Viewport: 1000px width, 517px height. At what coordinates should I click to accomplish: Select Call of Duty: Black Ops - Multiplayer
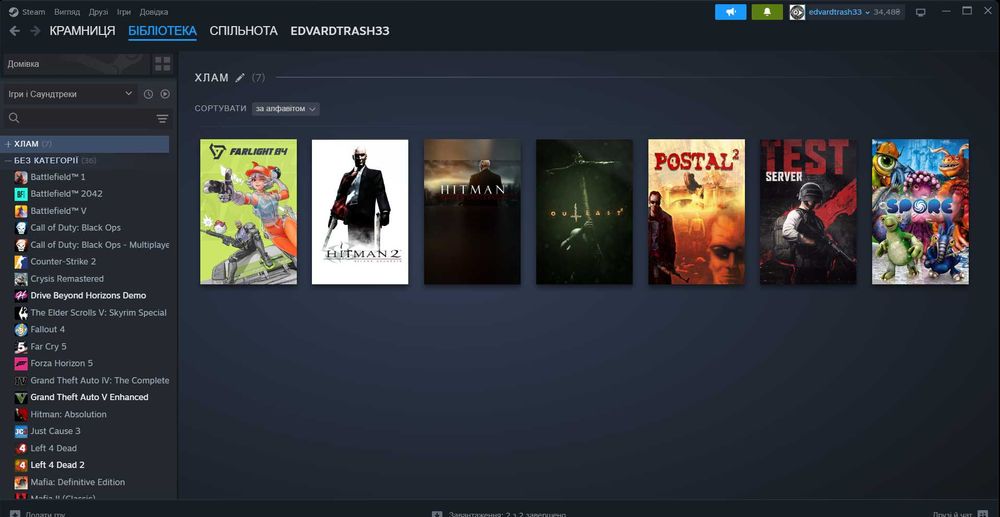coord(99,245)
